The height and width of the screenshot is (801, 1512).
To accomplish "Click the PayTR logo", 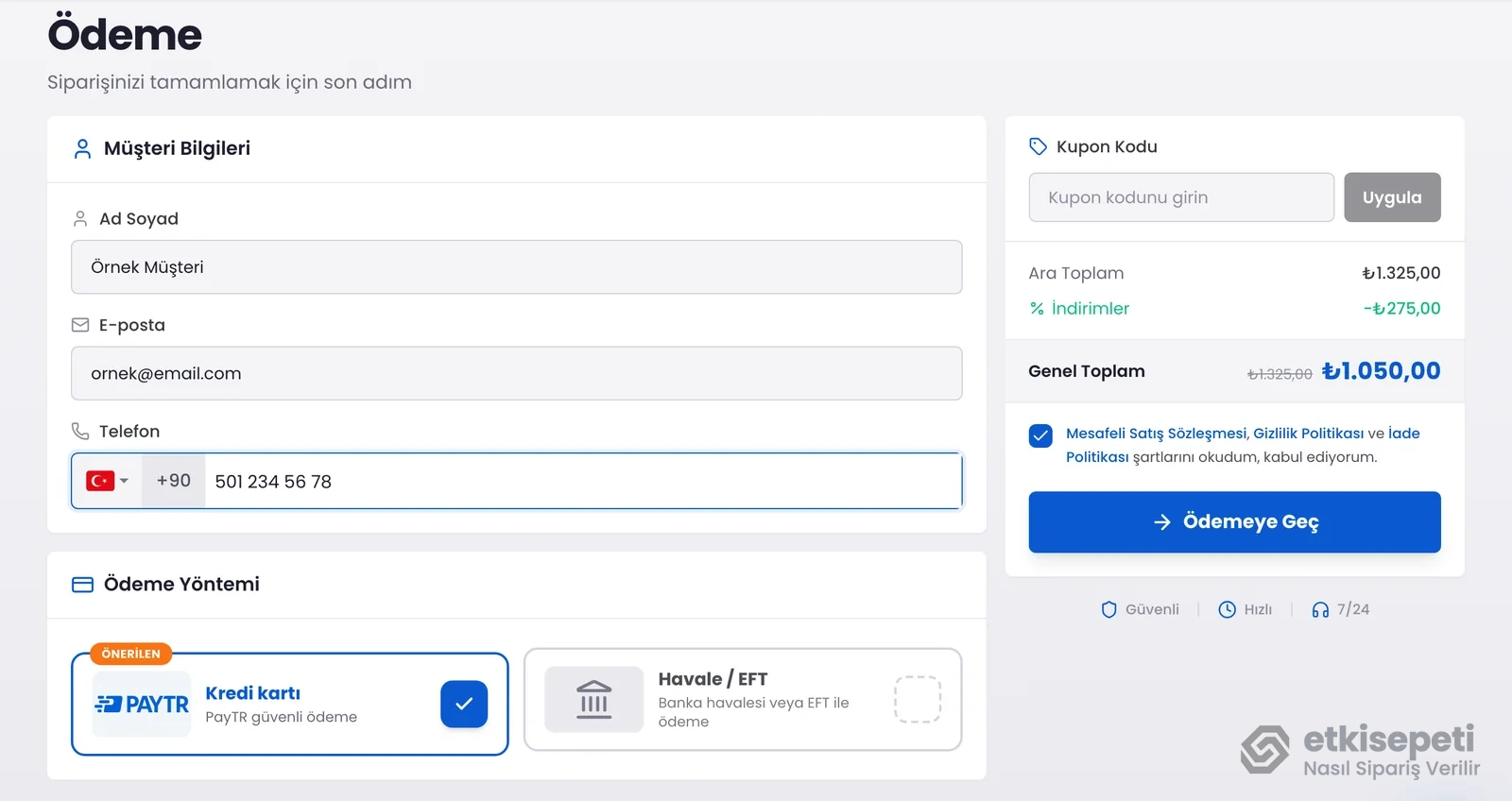I will [x=142, y=704].
